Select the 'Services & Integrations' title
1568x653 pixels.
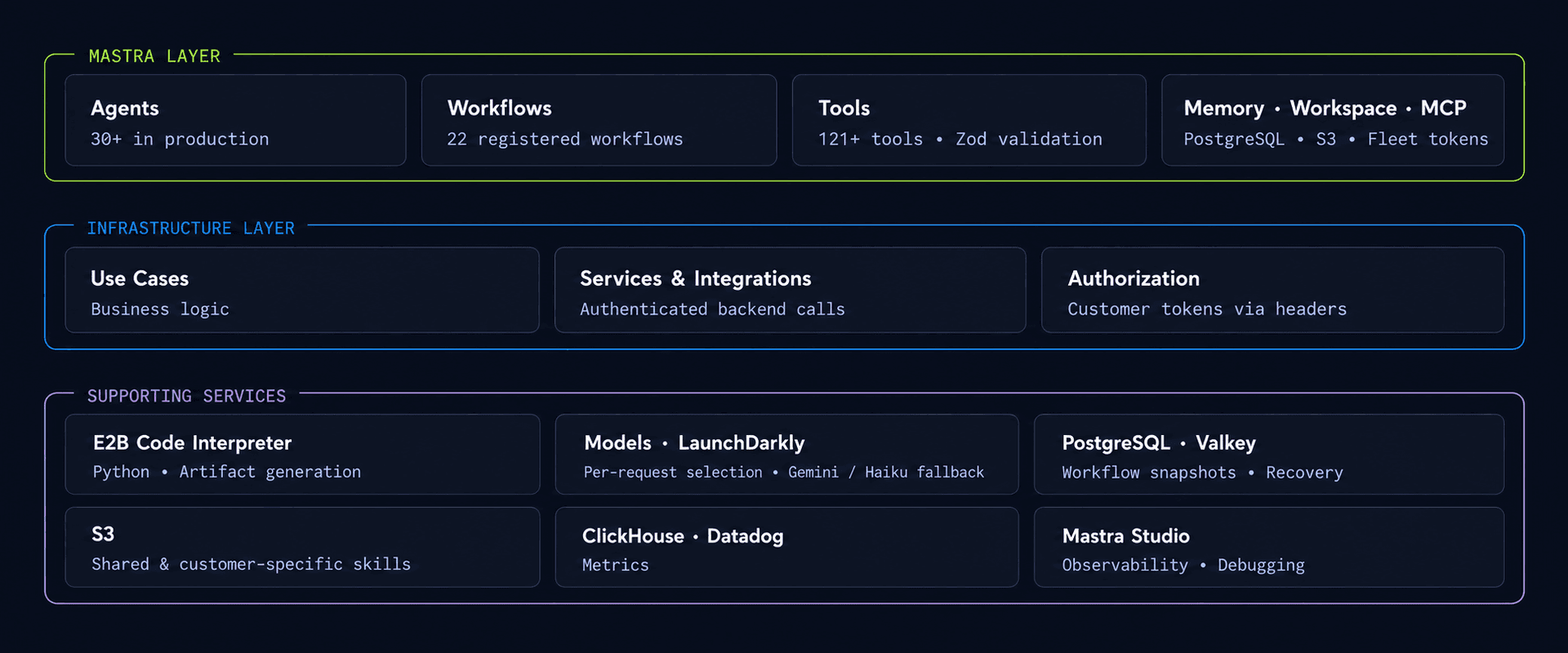coord(696,279)
